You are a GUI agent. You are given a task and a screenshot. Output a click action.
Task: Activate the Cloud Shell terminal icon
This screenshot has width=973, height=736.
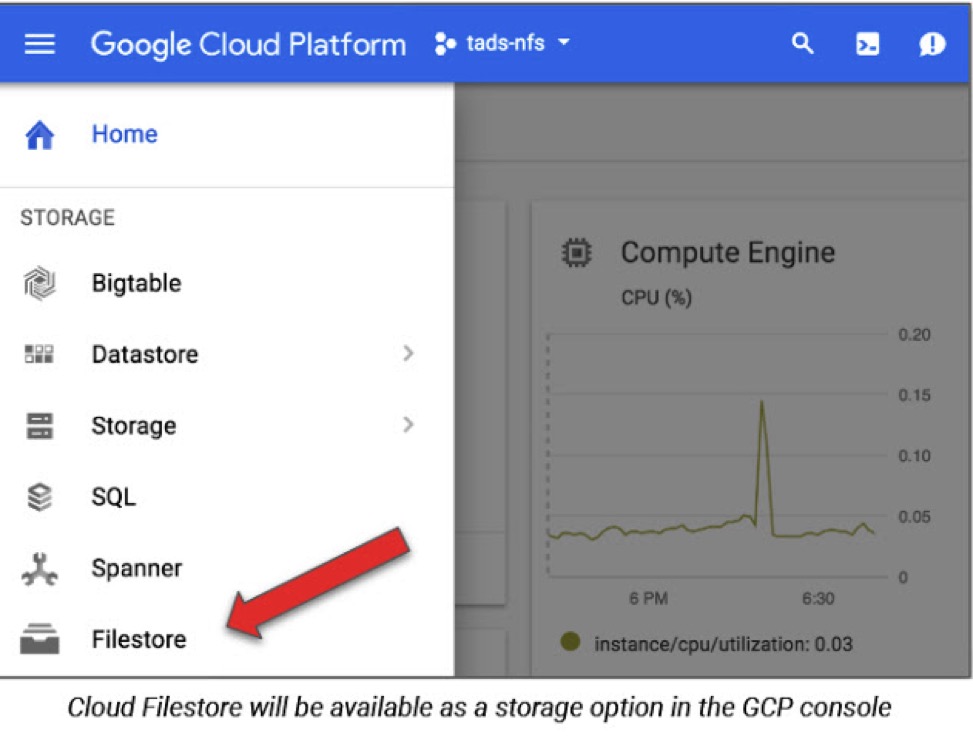(x=867, y=44)
